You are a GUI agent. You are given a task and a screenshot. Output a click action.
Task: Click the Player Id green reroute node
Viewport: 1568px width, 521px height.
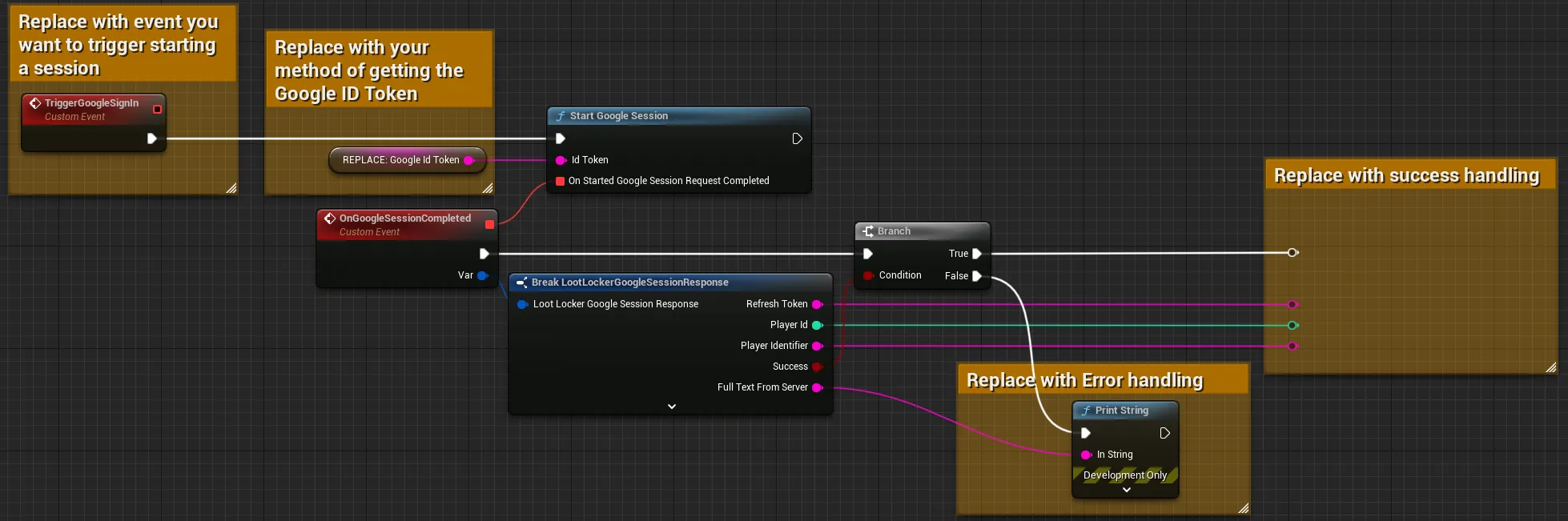[x=1293, y=325]
